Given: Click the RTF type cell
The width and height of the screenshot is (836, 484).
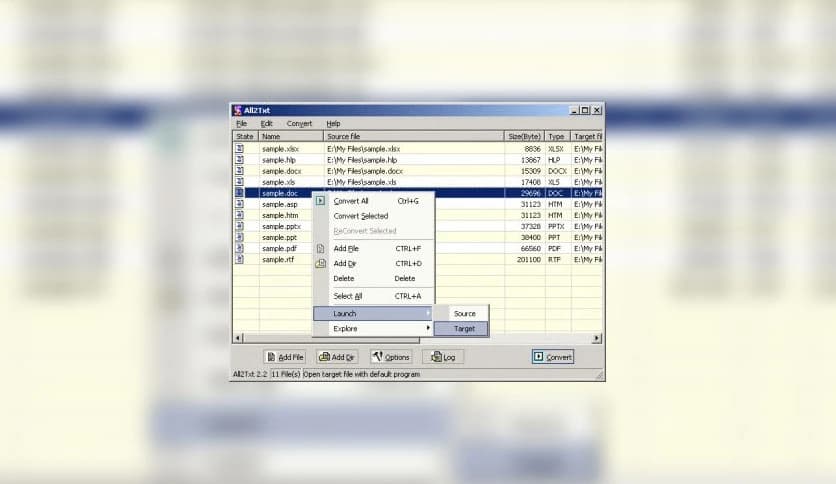Looking at the screenshot, I should (x=554, y=260).
